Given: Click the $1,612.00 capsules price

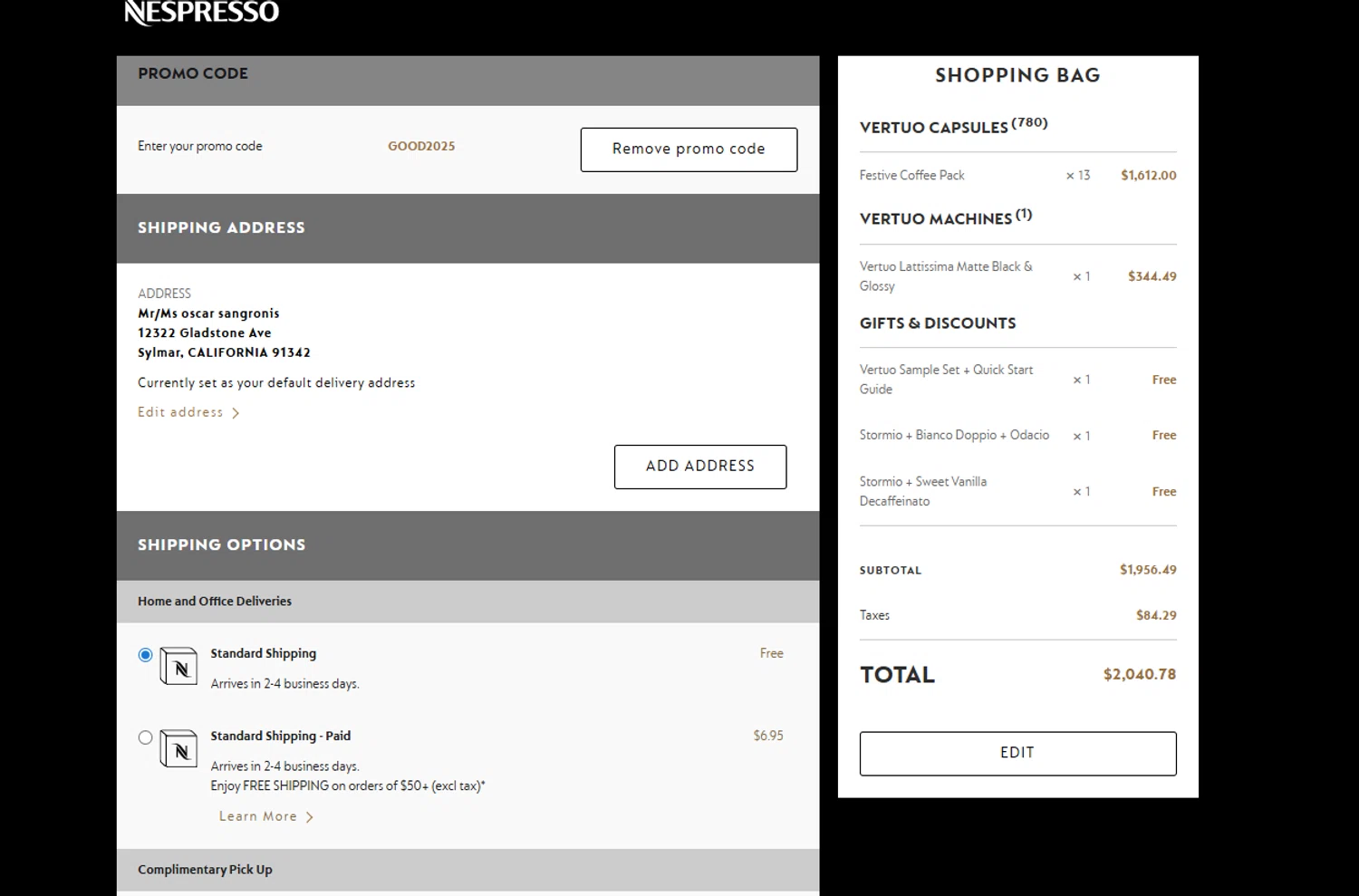Looking at the screenshot, I should [1149, 176].
